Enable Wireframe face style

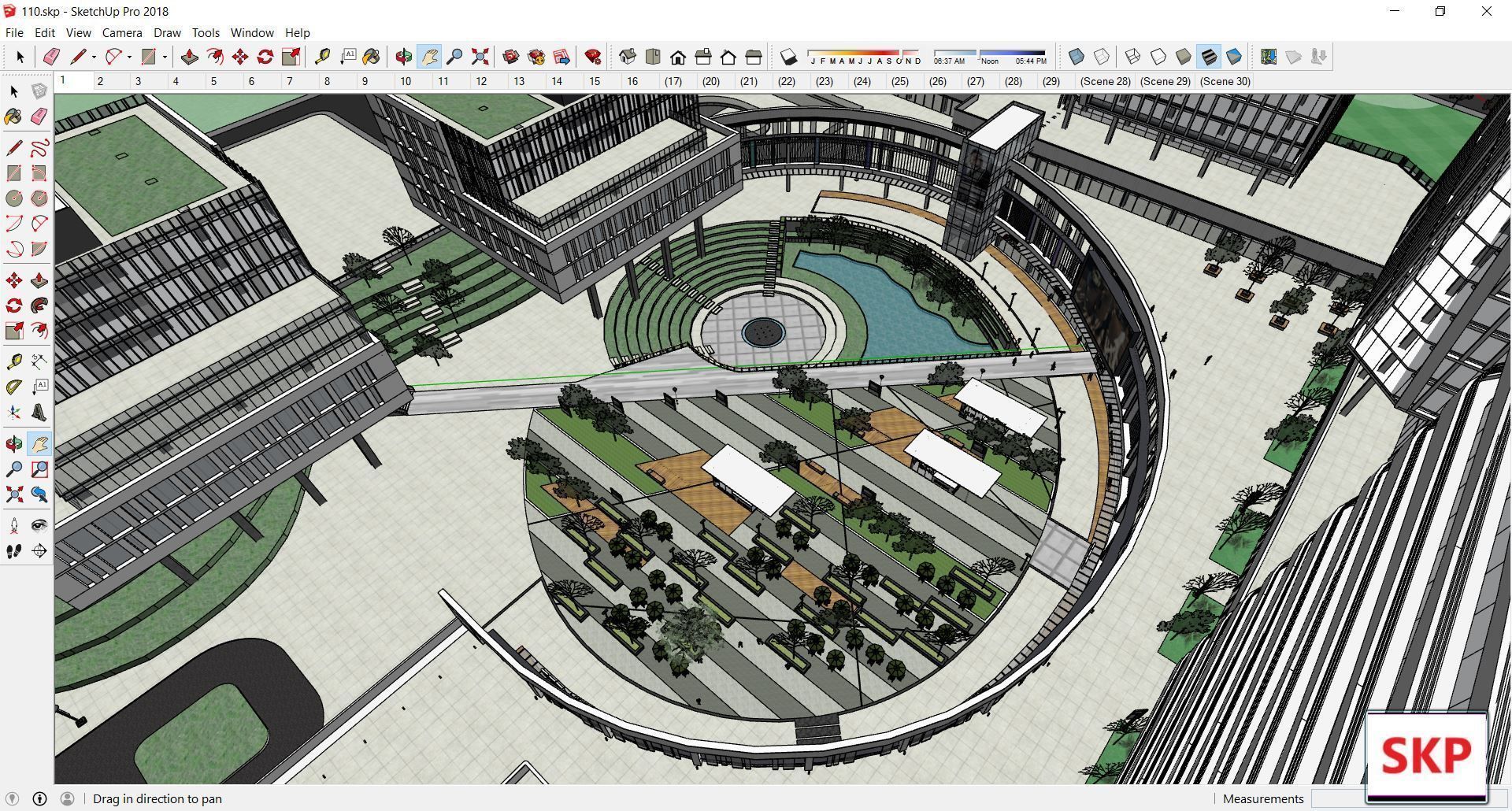[x=1133, y=57]
